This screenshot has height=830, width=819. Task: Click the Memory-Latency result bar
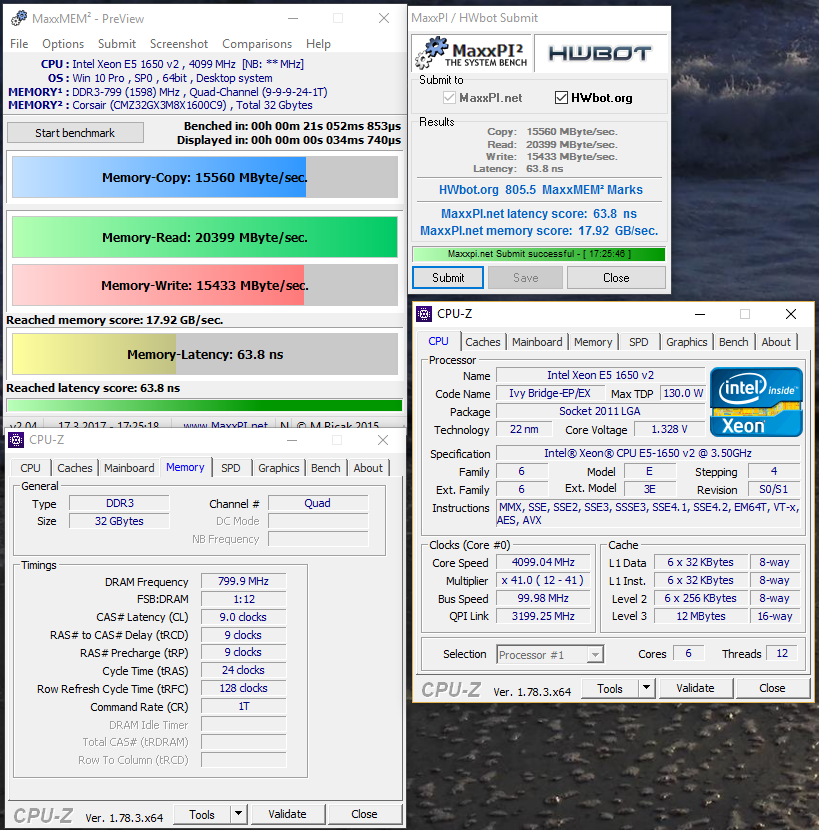coord(205,354)
